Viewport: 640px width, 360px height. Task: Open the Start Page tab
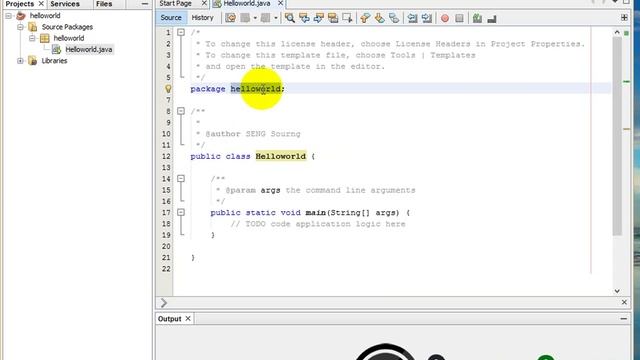[176, 3]
